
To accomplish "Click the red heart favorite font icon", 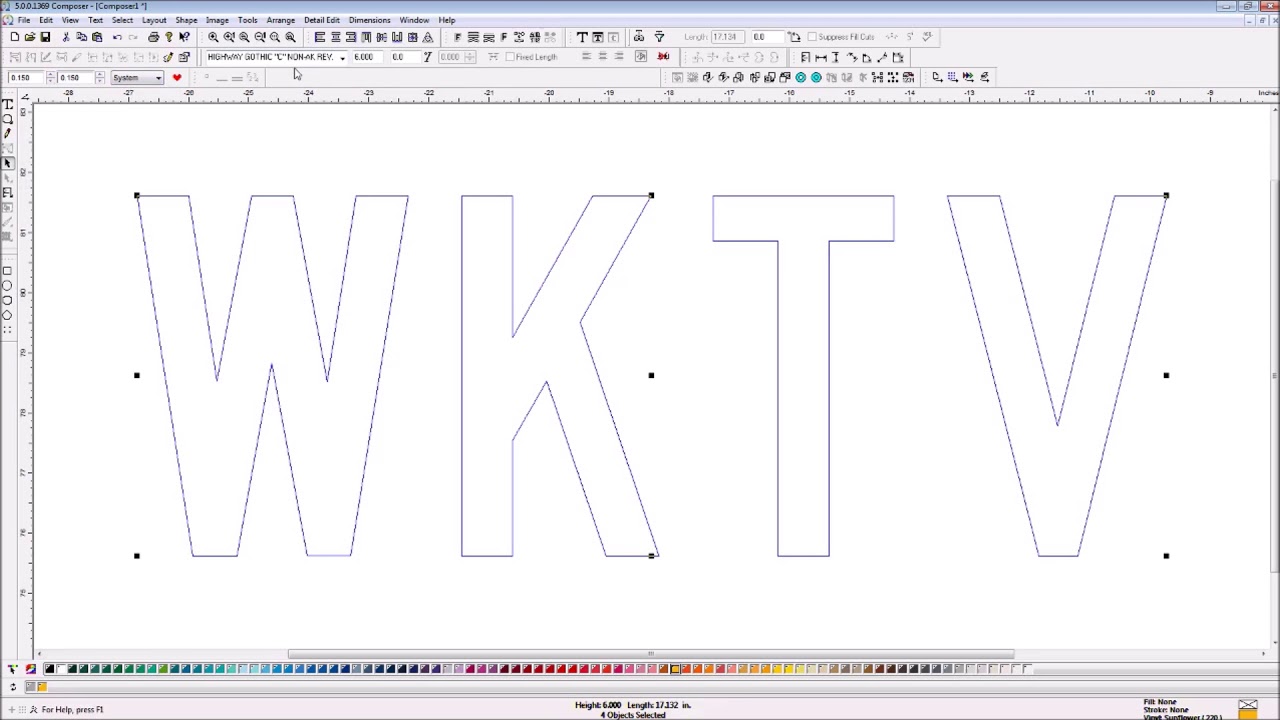I will tap(177, 77).
